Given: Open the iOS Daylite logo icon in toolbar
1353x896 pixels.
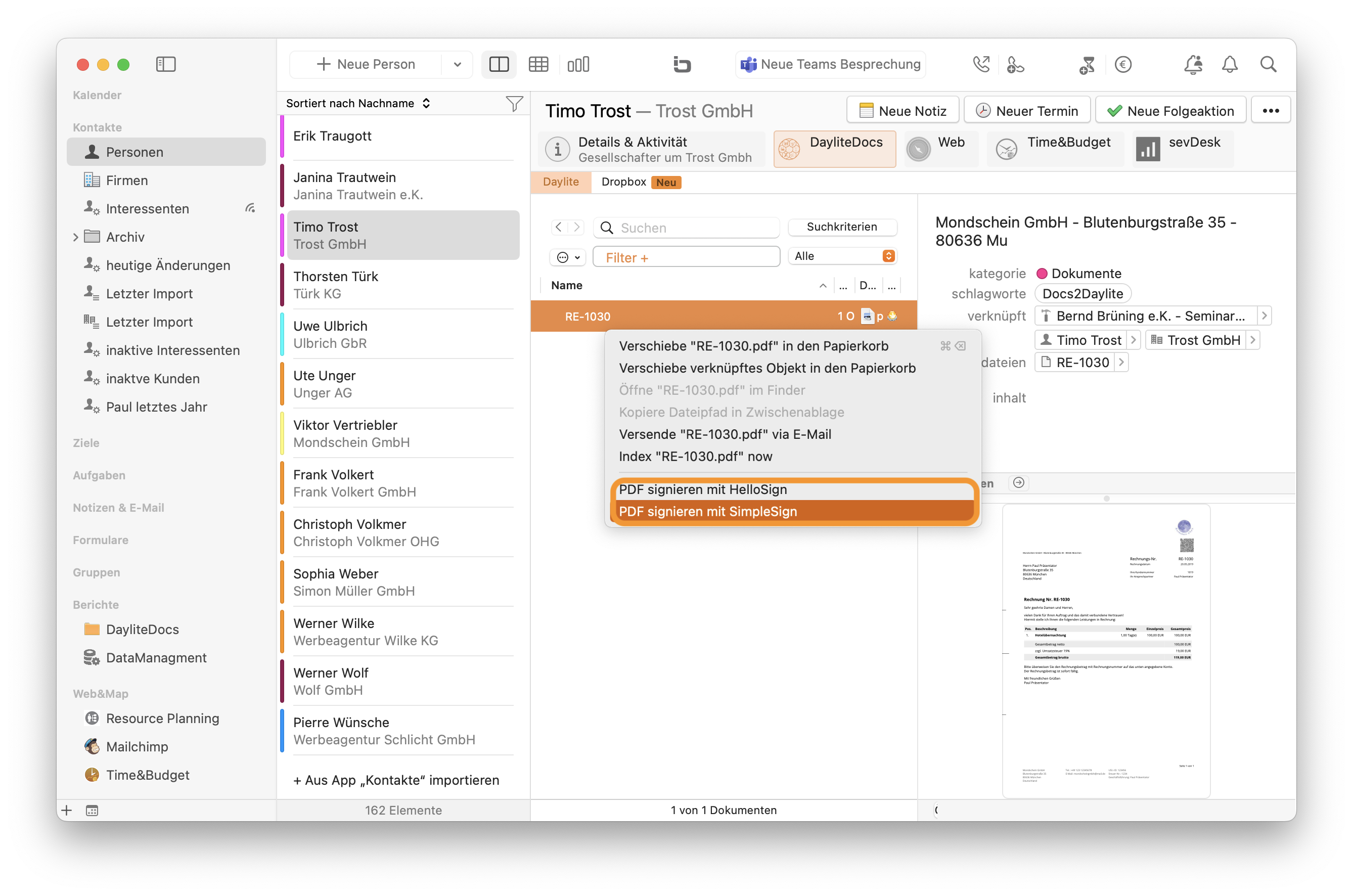Looking at the screenshot, I should [x=682, y=64].
